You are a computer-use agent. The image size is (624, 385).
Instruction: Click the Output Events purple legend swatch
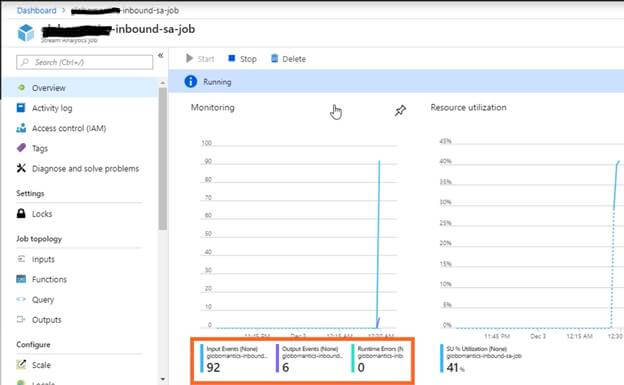[277, 359]
